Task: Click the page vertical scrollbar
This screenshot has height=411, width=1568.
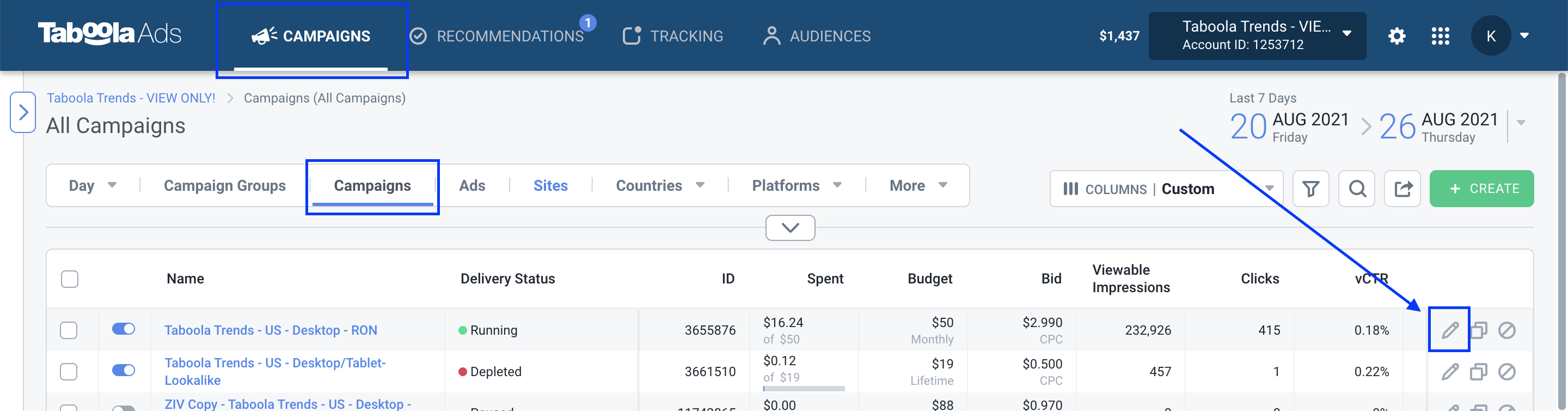Action: pyautogui.click(x=1561, y=241)
